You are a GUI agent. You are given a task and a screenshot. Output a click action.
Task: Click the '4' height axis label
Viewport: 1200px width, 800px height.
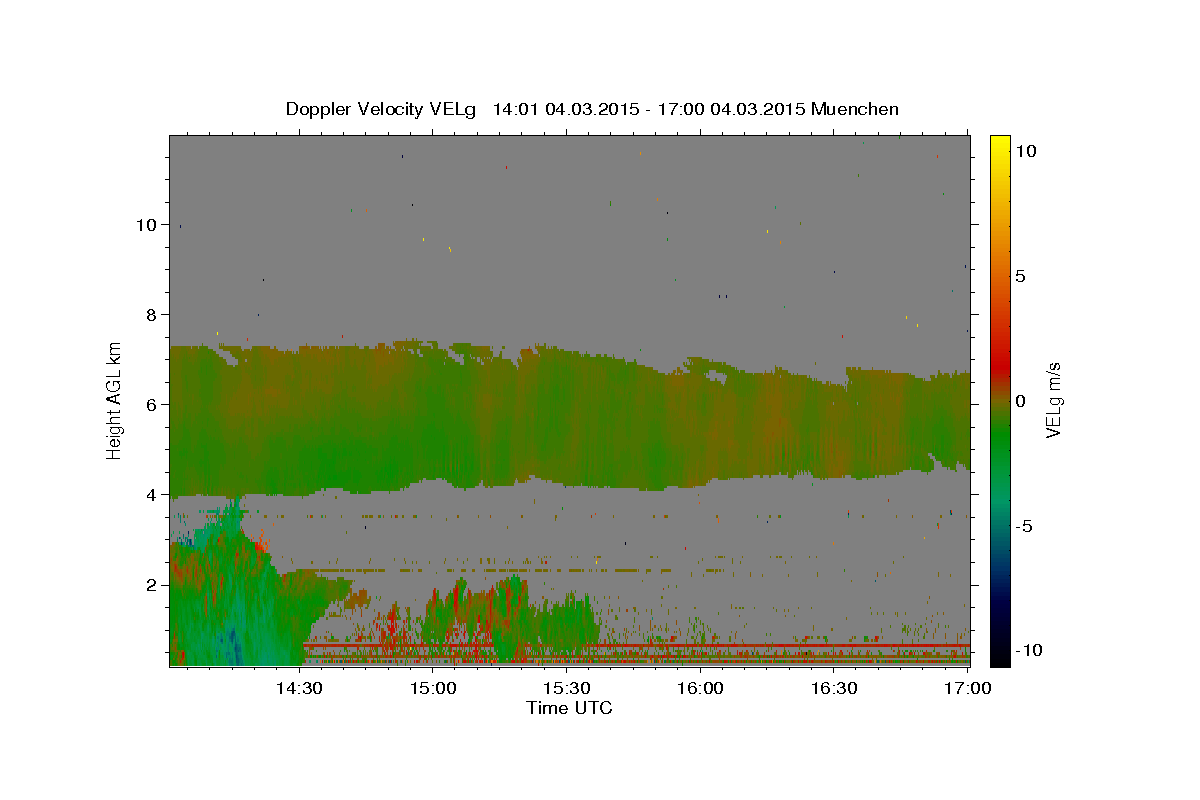[150, 495]
